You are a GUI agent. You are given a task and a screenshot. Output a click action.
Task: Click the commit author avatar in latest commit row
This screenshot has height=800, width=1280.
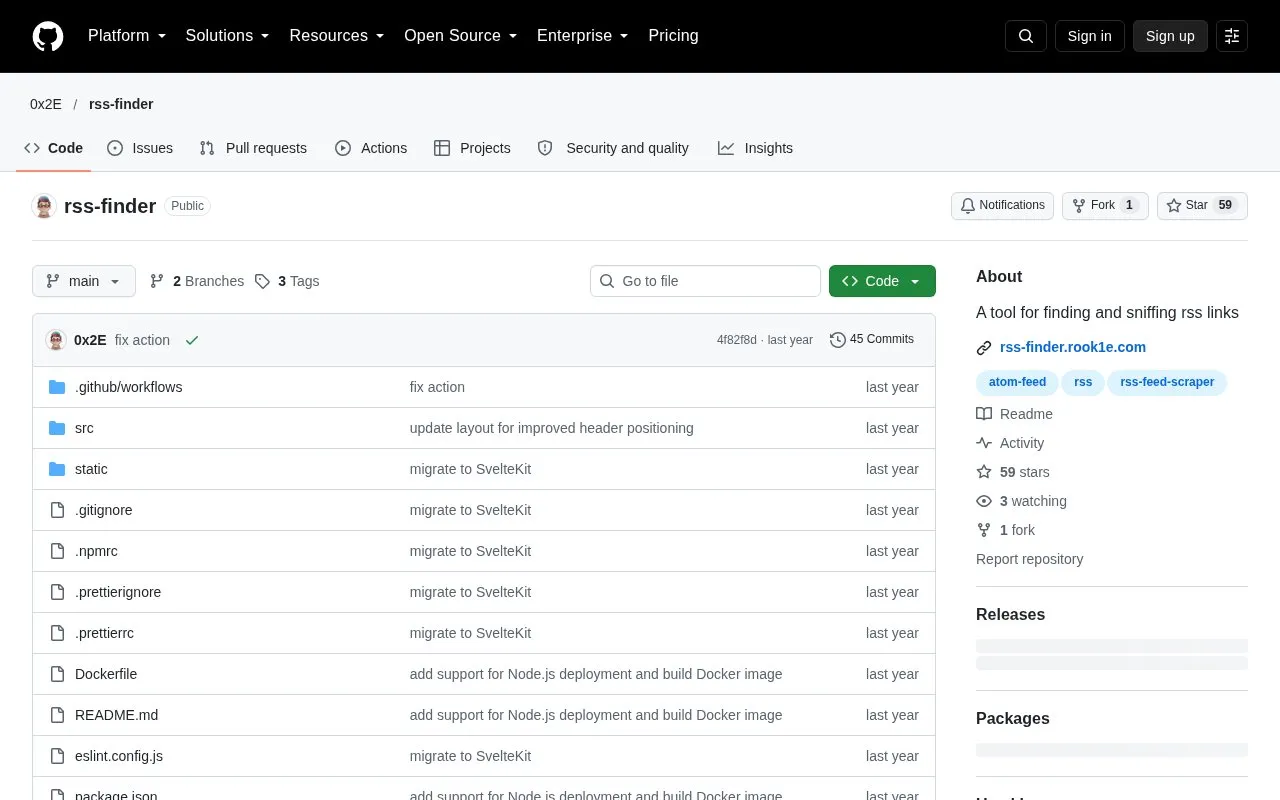56,340
